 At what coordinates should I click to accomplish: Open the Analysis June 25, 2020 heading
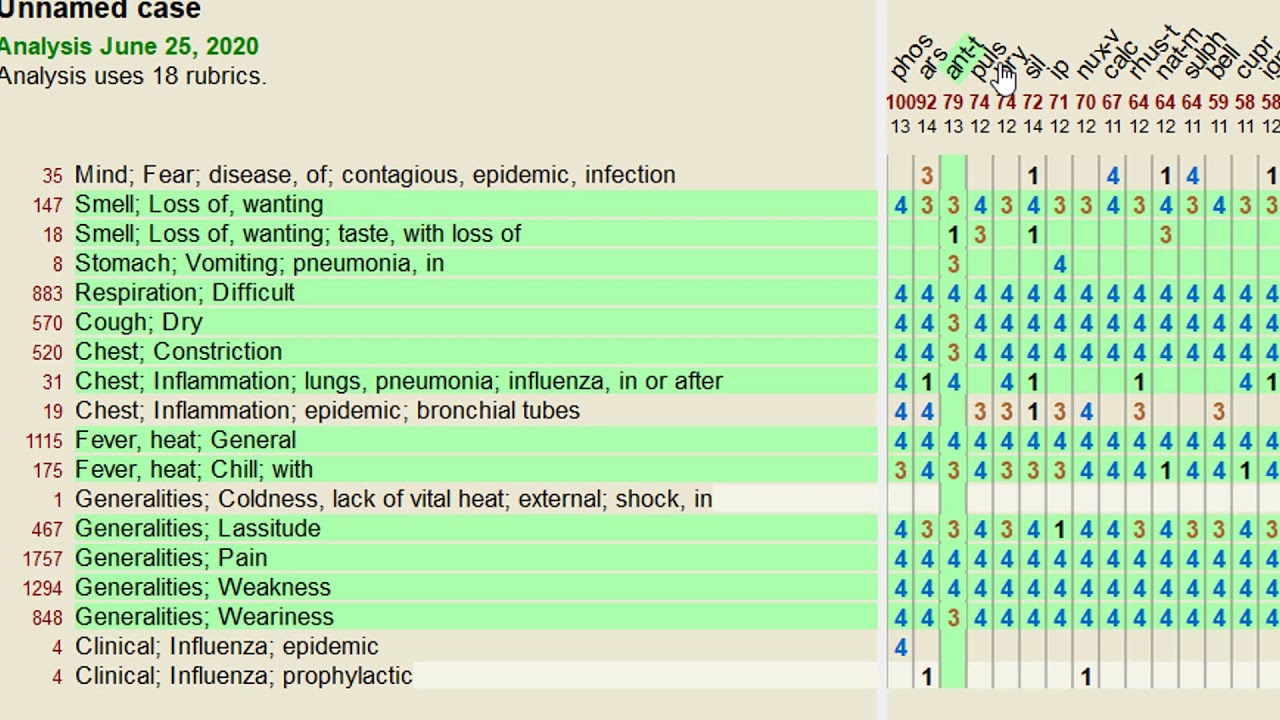tap(129, 46)
